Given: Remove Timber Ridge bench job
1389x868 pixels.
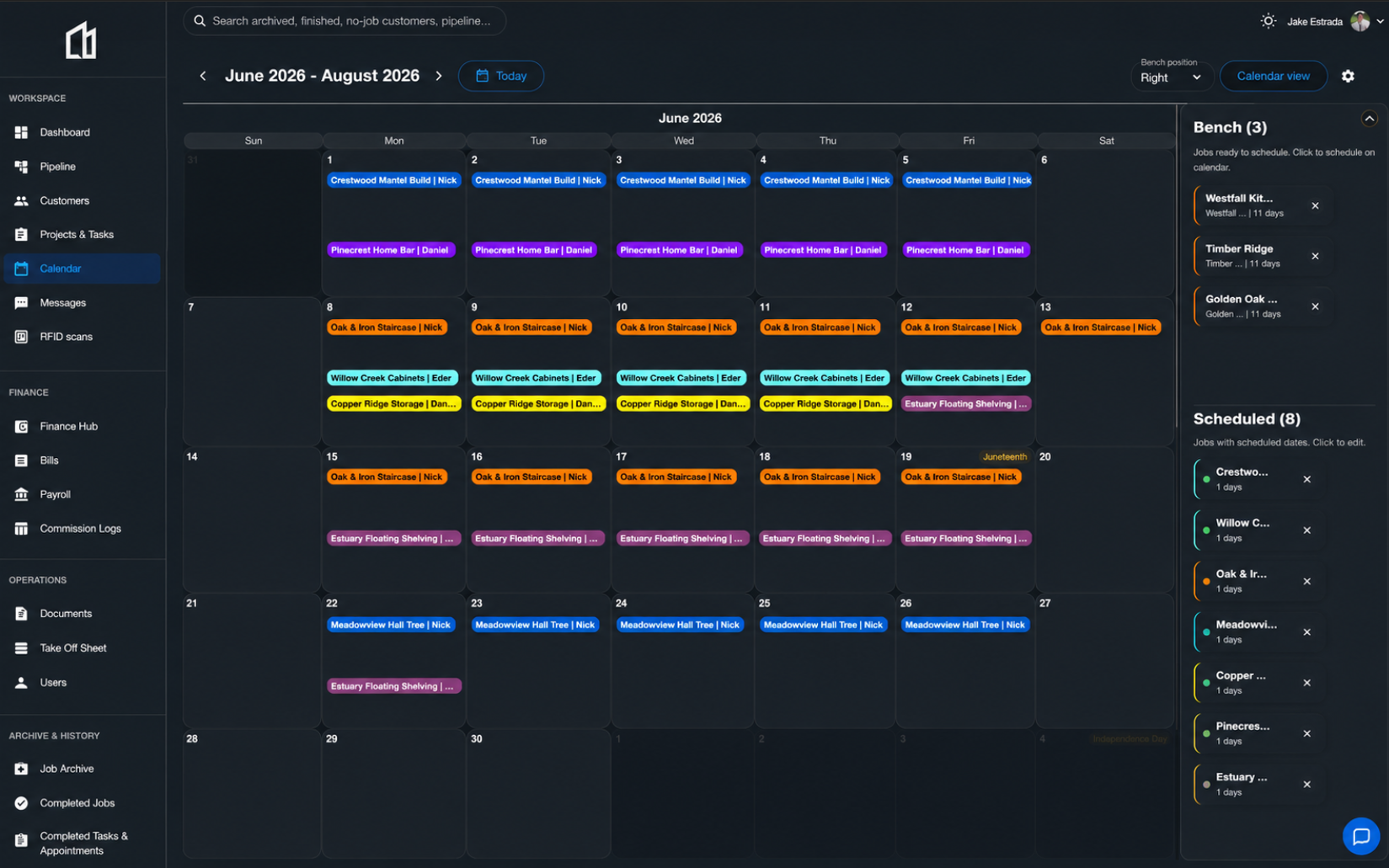Looking at the screenshot, I should point(1315,256).
